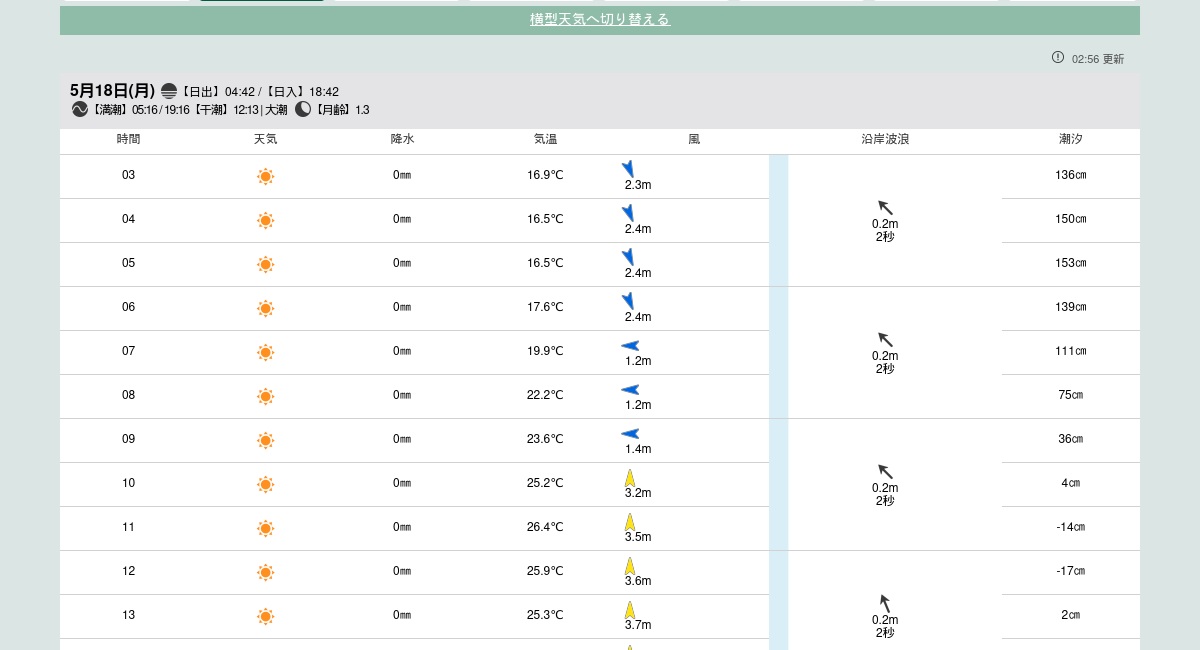Click the 25.3℃ temperature value
Viewport: 1200px width, 650px height.
pyautogui.click(x=545, y=616)
